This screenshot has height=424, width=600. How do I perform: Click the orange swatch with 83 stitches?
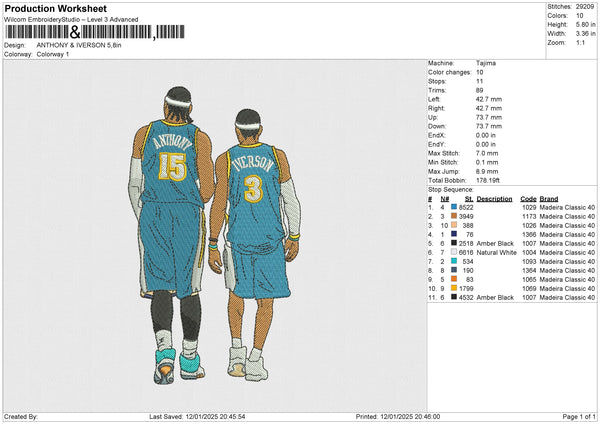454,279
